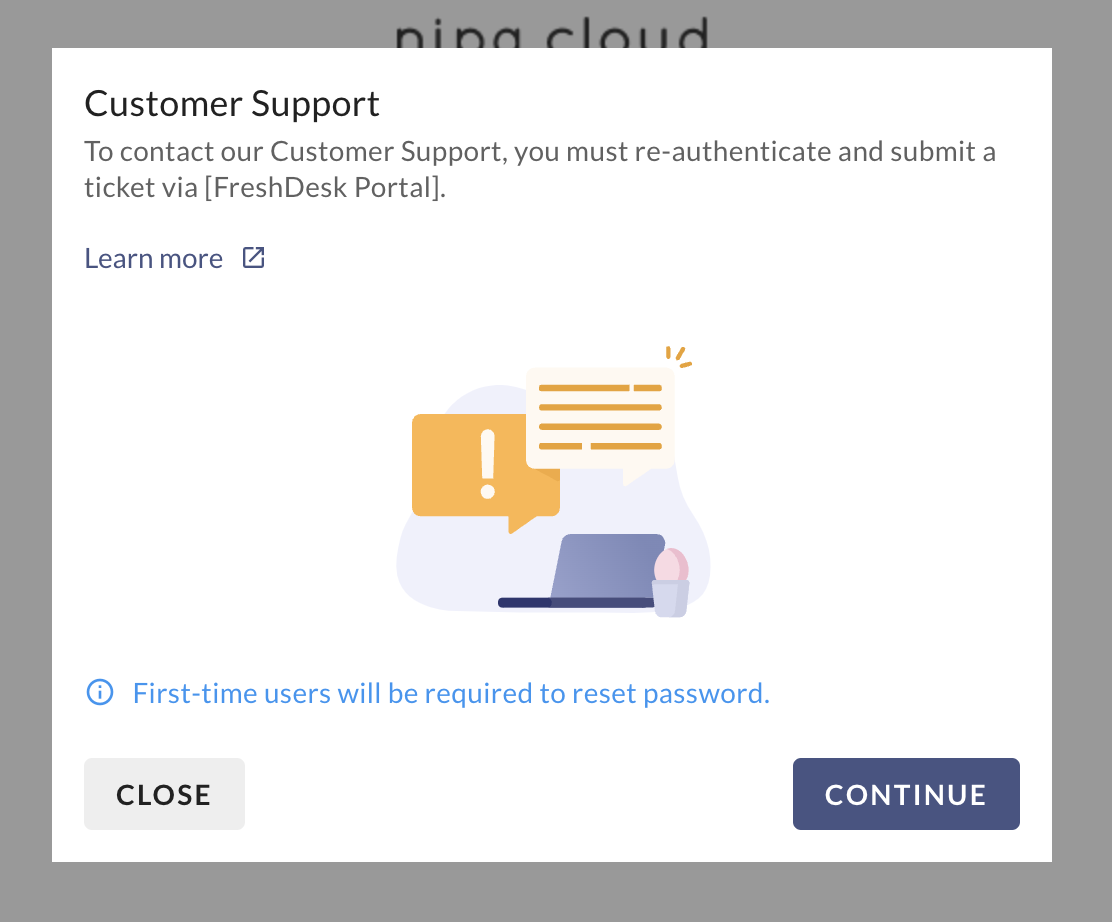Click the info circle icon
This screenshot has width=1112, height=922.
point(100,692)
